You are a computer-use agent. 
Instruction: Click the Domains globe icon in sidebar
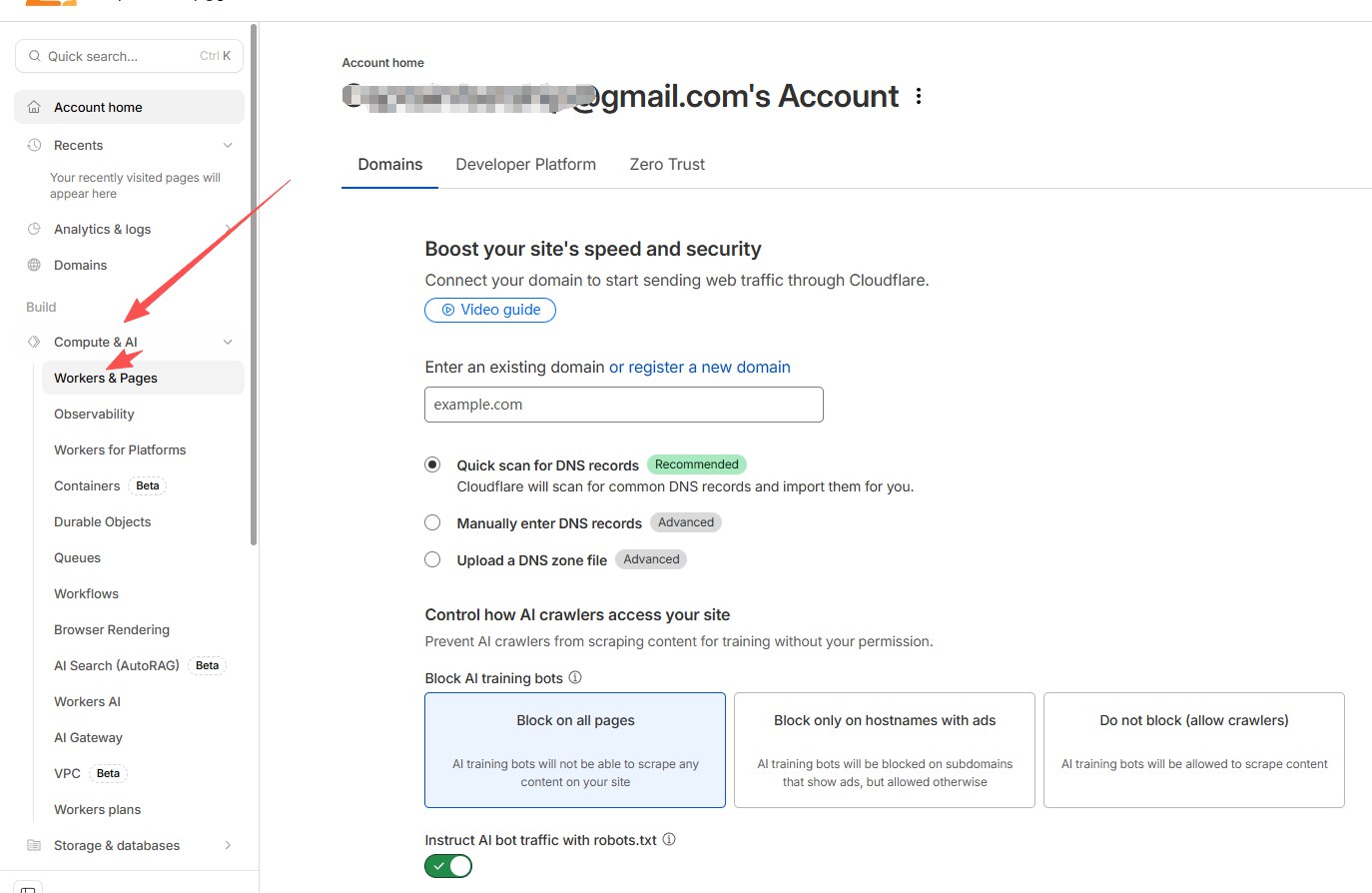34,265
